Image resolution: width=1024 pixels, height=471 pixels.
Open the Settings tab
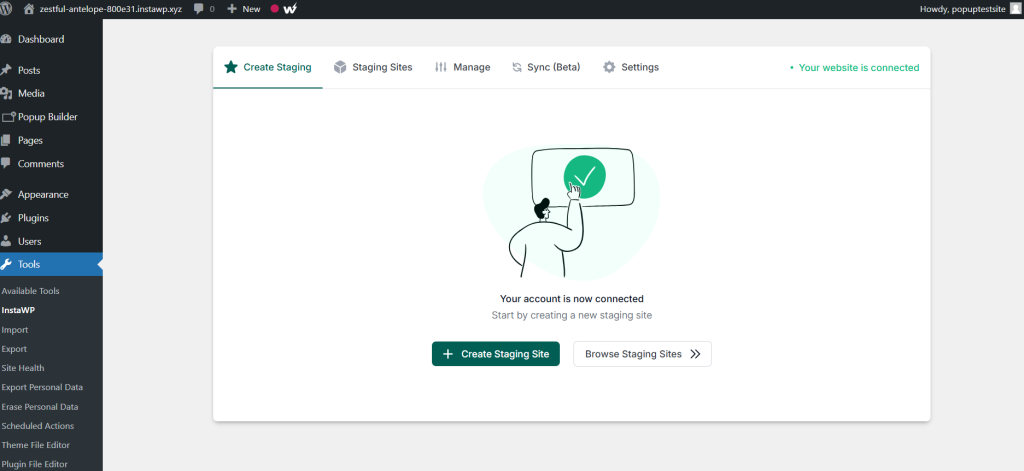[631, 67]
